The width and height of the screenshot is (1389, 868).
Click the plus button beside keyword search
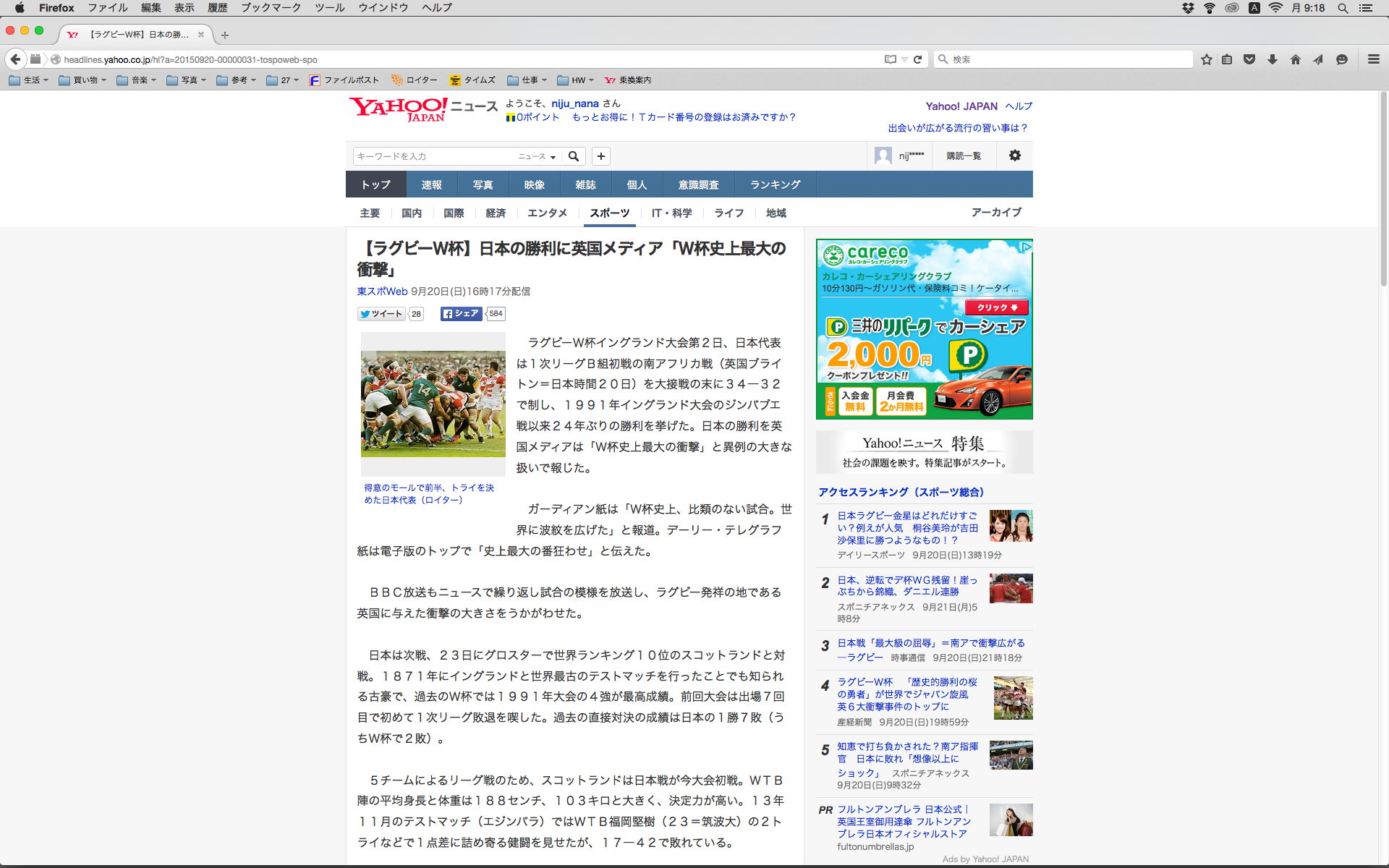coord(600,156)
